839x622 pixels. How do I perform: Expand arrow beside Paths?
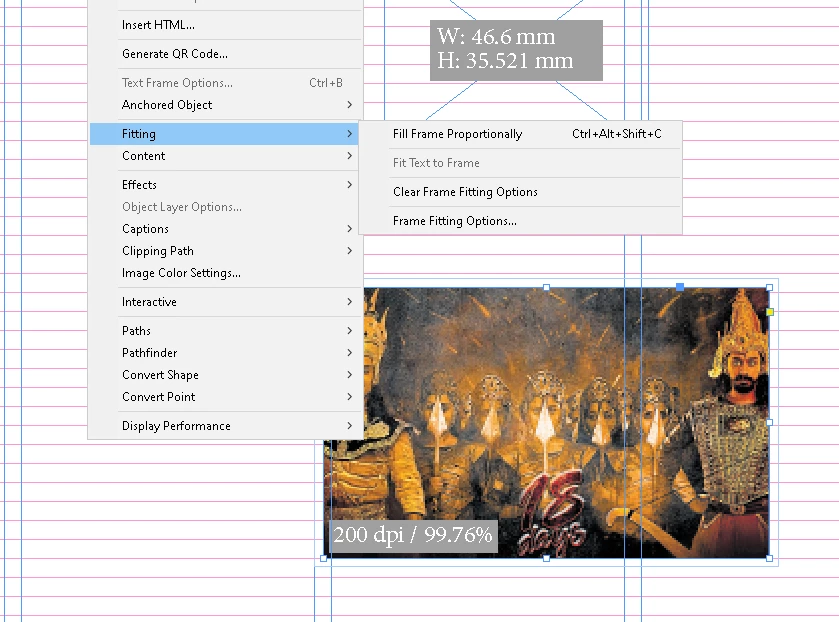pyautogui.click(x=349, y=330)
